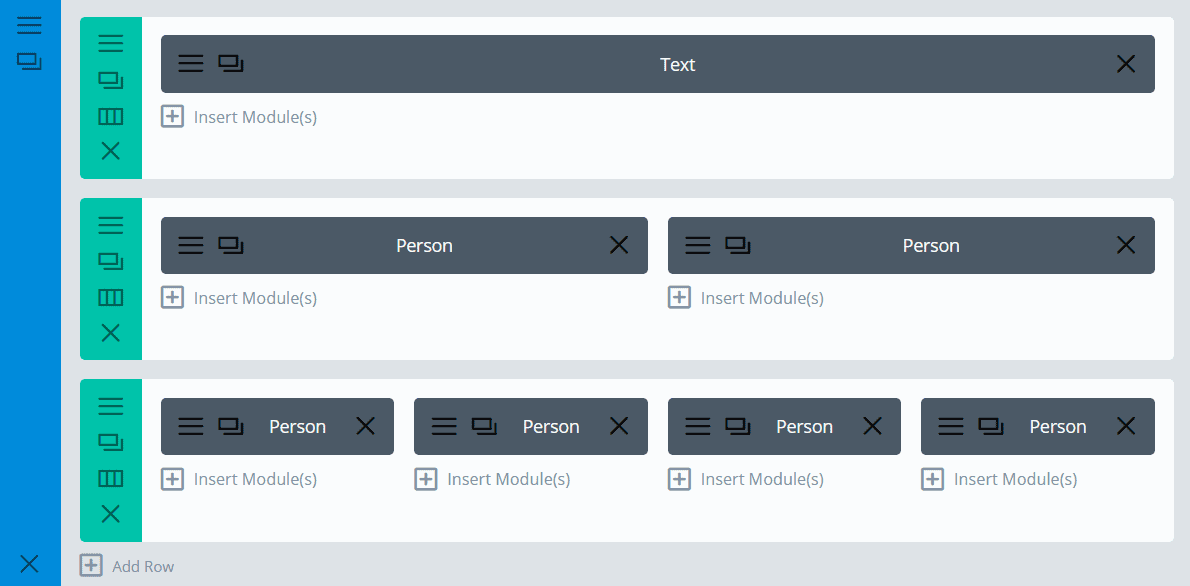Open section settings hamburger in blue sidebar
The image size is (1190, 586).
point(29,25)
